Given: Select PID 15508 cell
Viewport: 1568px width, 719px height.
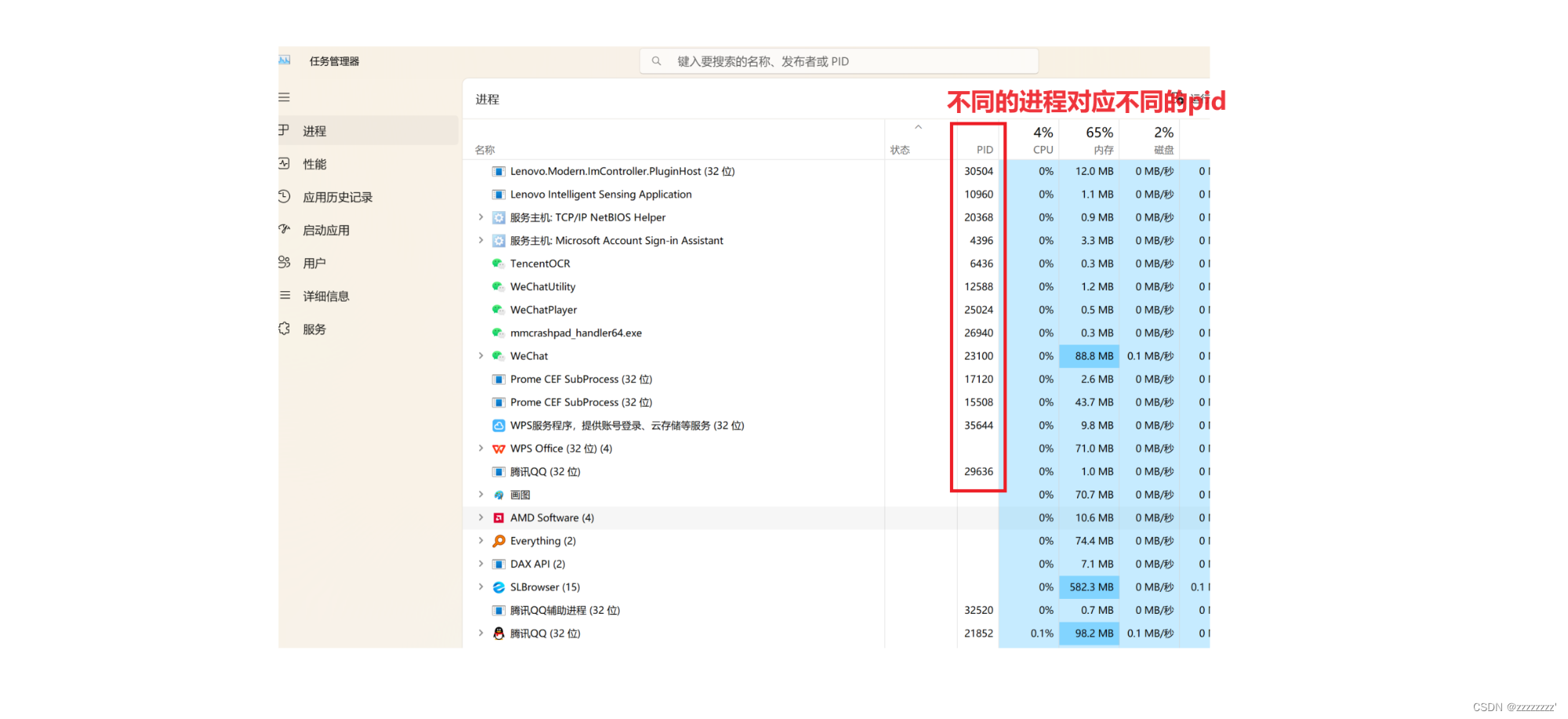Looking at the screenshot, I should pos(978,402).
